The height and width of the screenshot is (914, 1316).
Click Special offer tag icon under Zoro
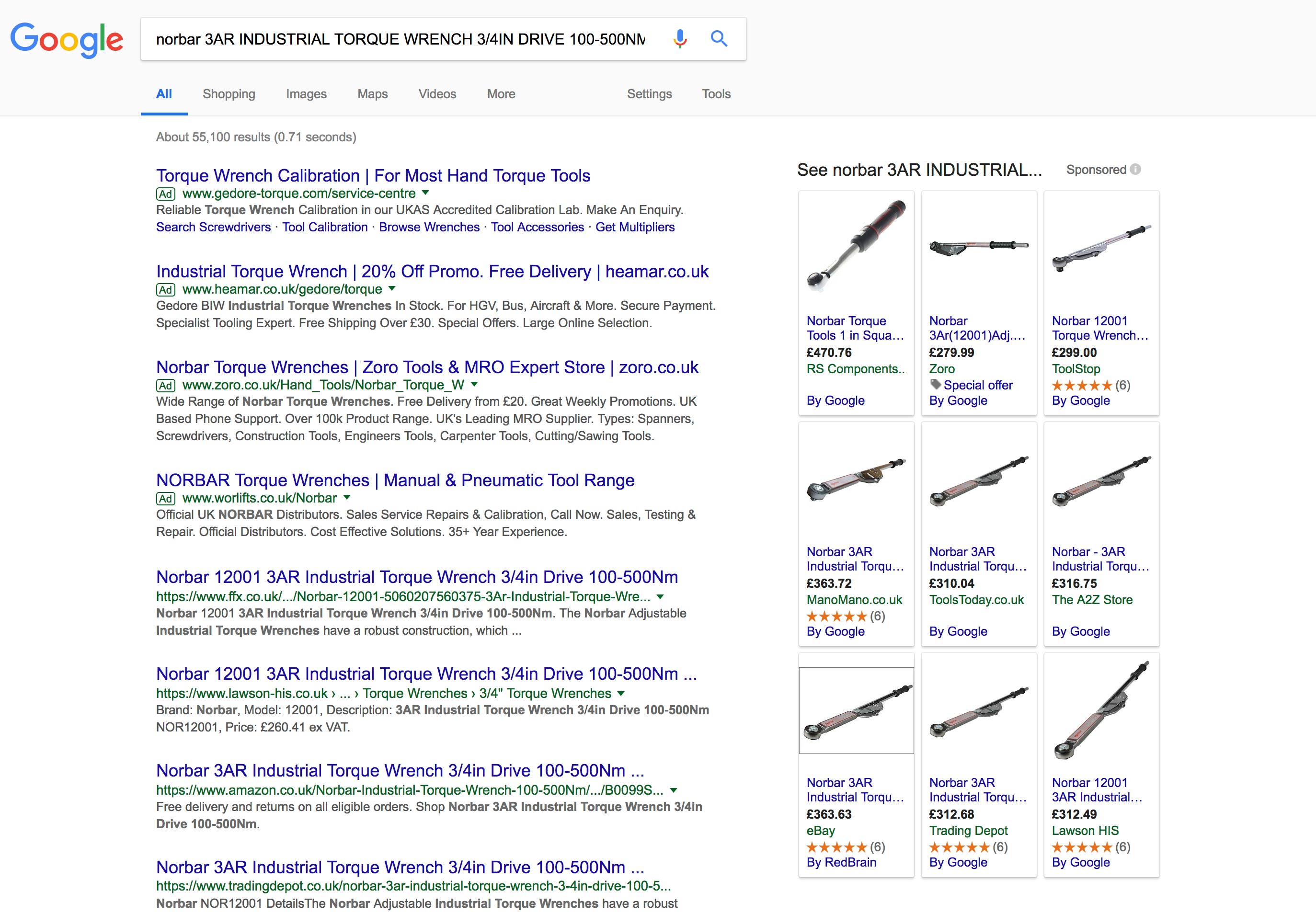tap(935, 384)
